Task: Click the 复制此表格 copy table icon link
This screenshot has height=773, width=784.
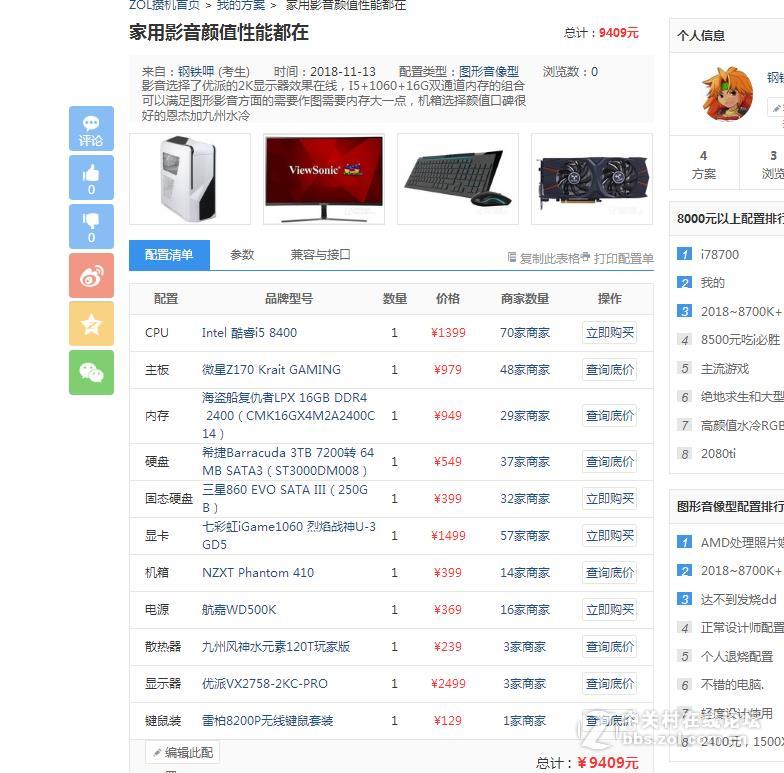Action: (x=543, y=258)
